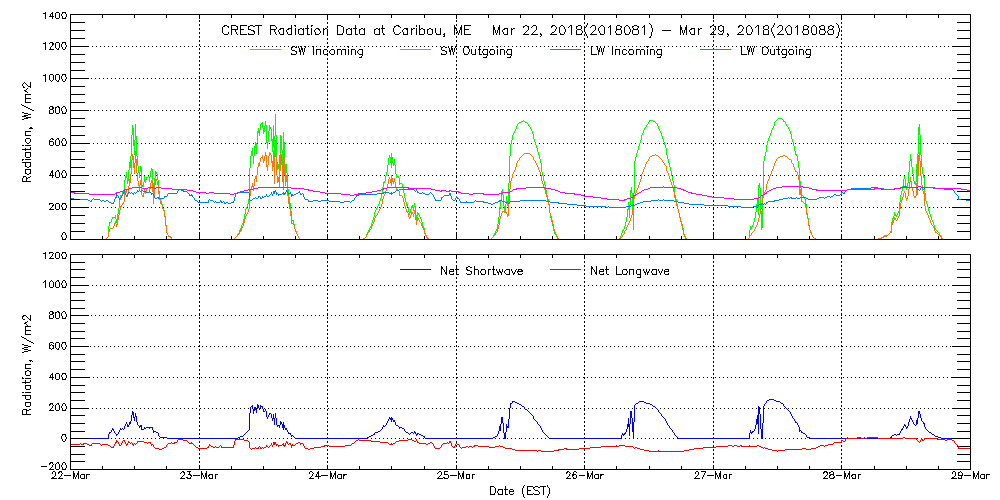Click the -200 tick on lower chart axis
1000x500 pixels.
52,467
